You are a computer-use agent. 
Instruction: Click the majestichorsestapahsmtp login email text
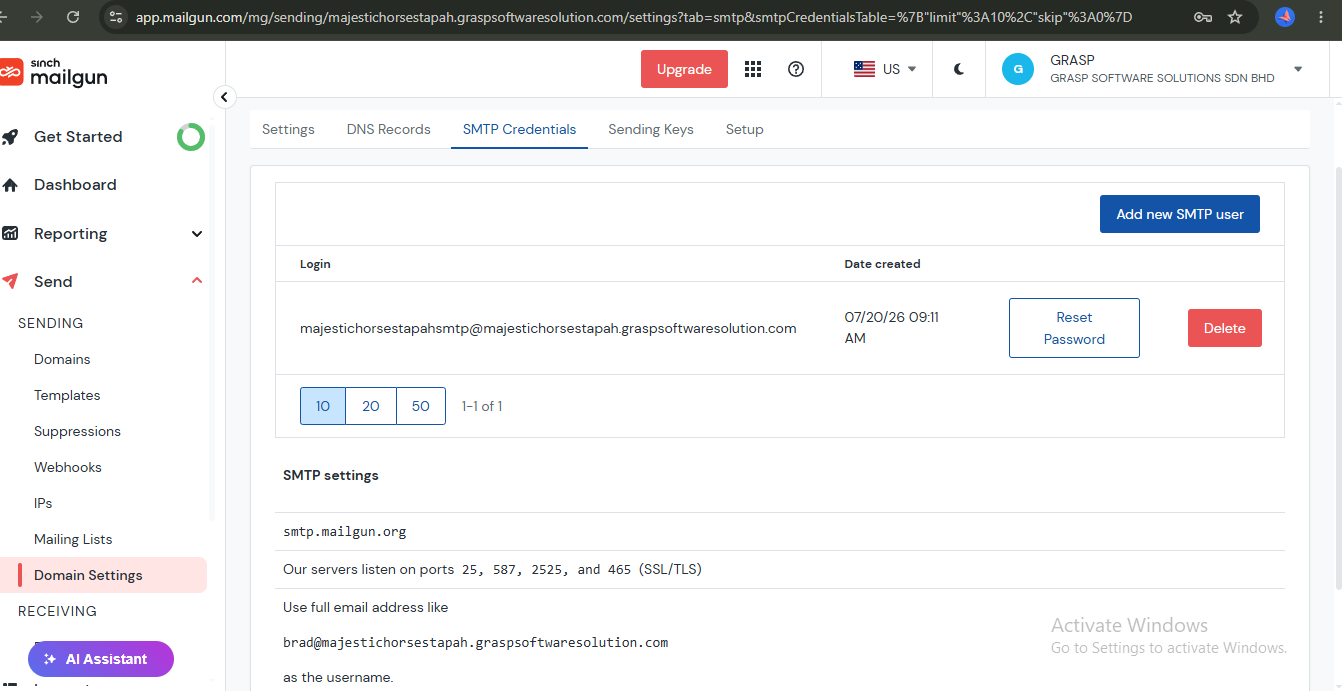click(548, 328)
